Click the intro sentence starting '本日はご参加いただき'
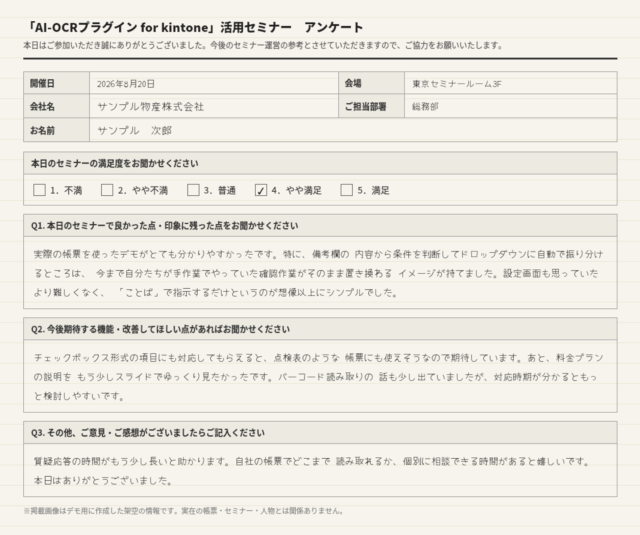Image resolution: width=640 pixels, height=535 pixels. [263, 45]
